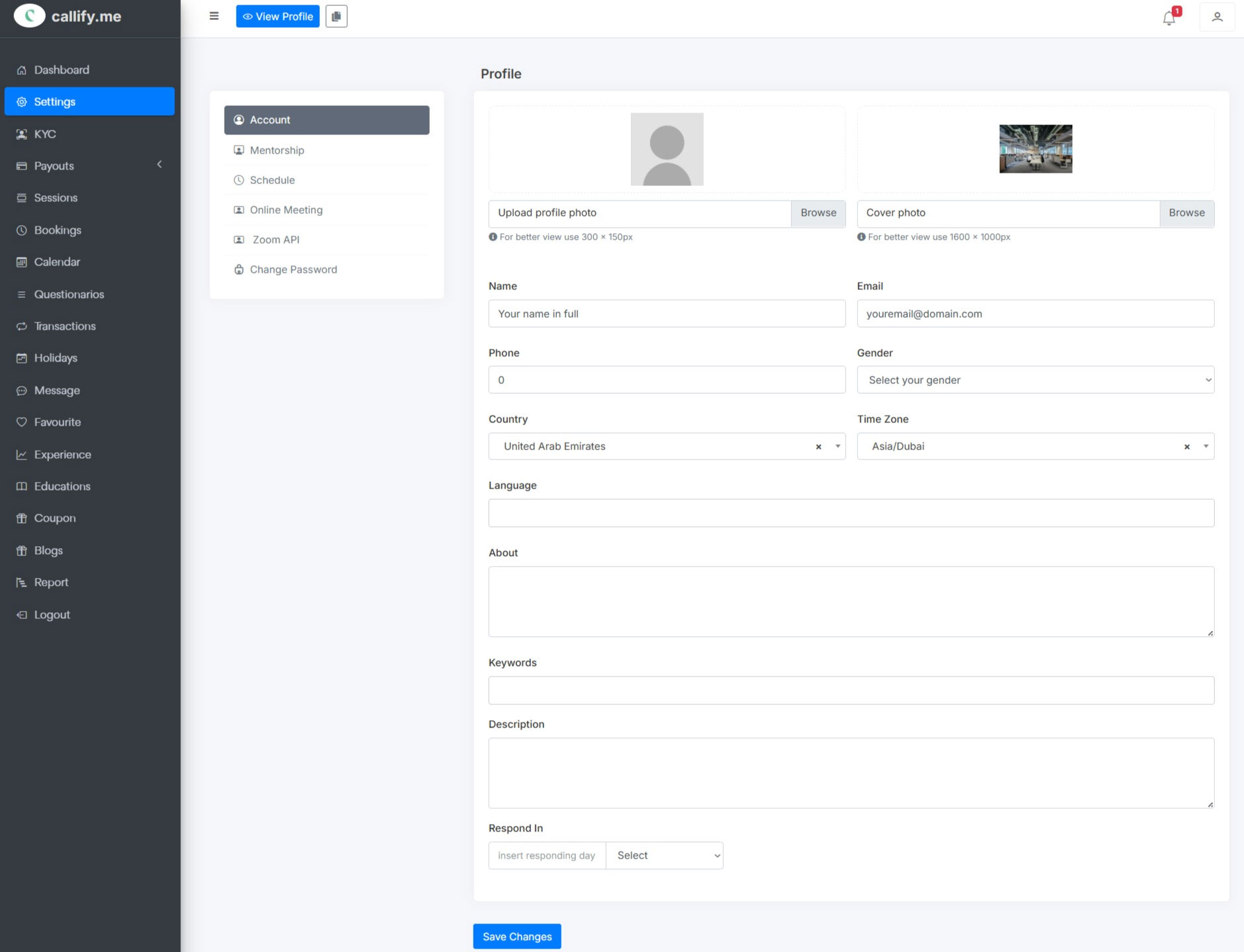Click the Questionarios list icon
This screenshot has width=1244, height=952.
point(22,295)
